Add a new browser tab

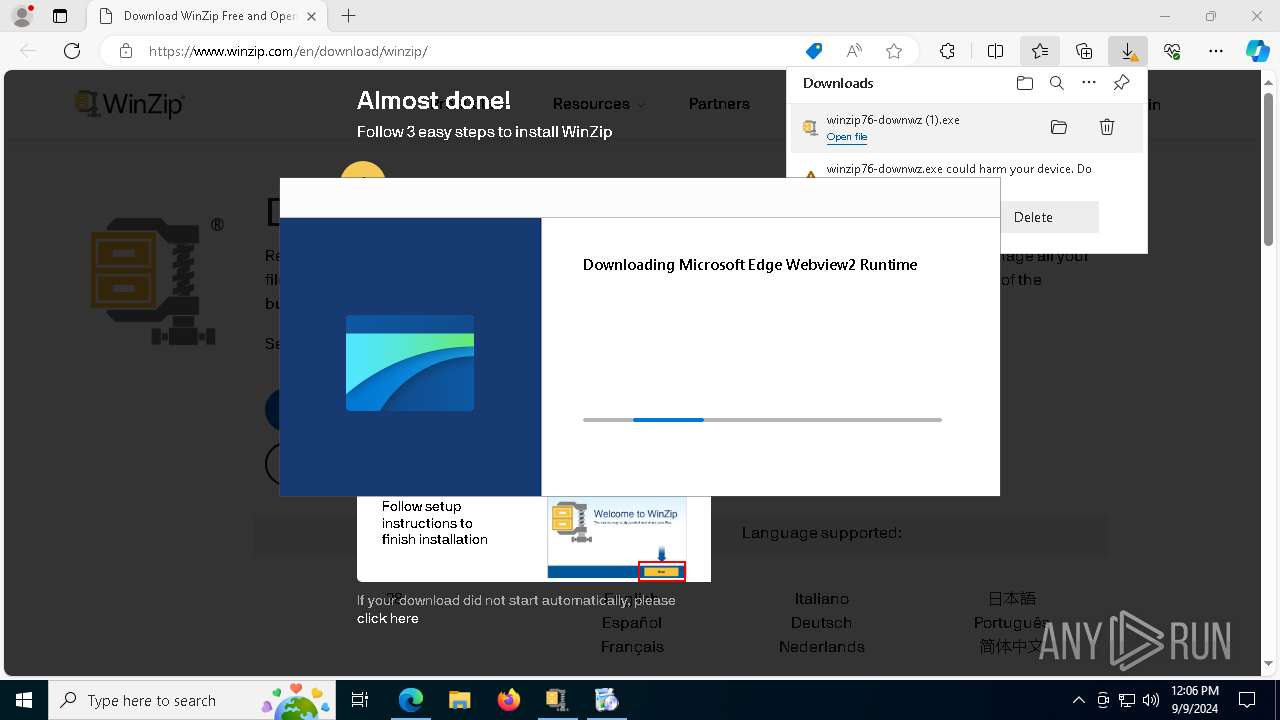click(348, 16)
